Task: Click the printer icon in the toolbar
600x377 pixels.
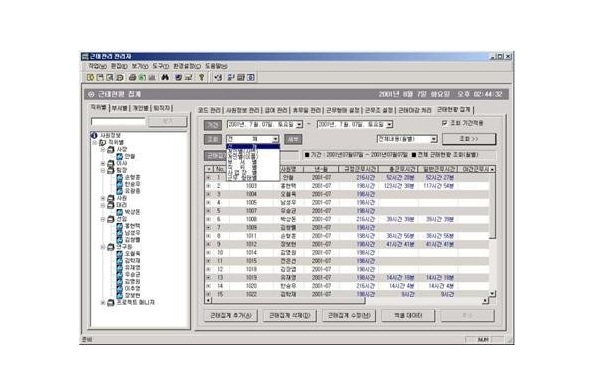Action: coord(132,77)
